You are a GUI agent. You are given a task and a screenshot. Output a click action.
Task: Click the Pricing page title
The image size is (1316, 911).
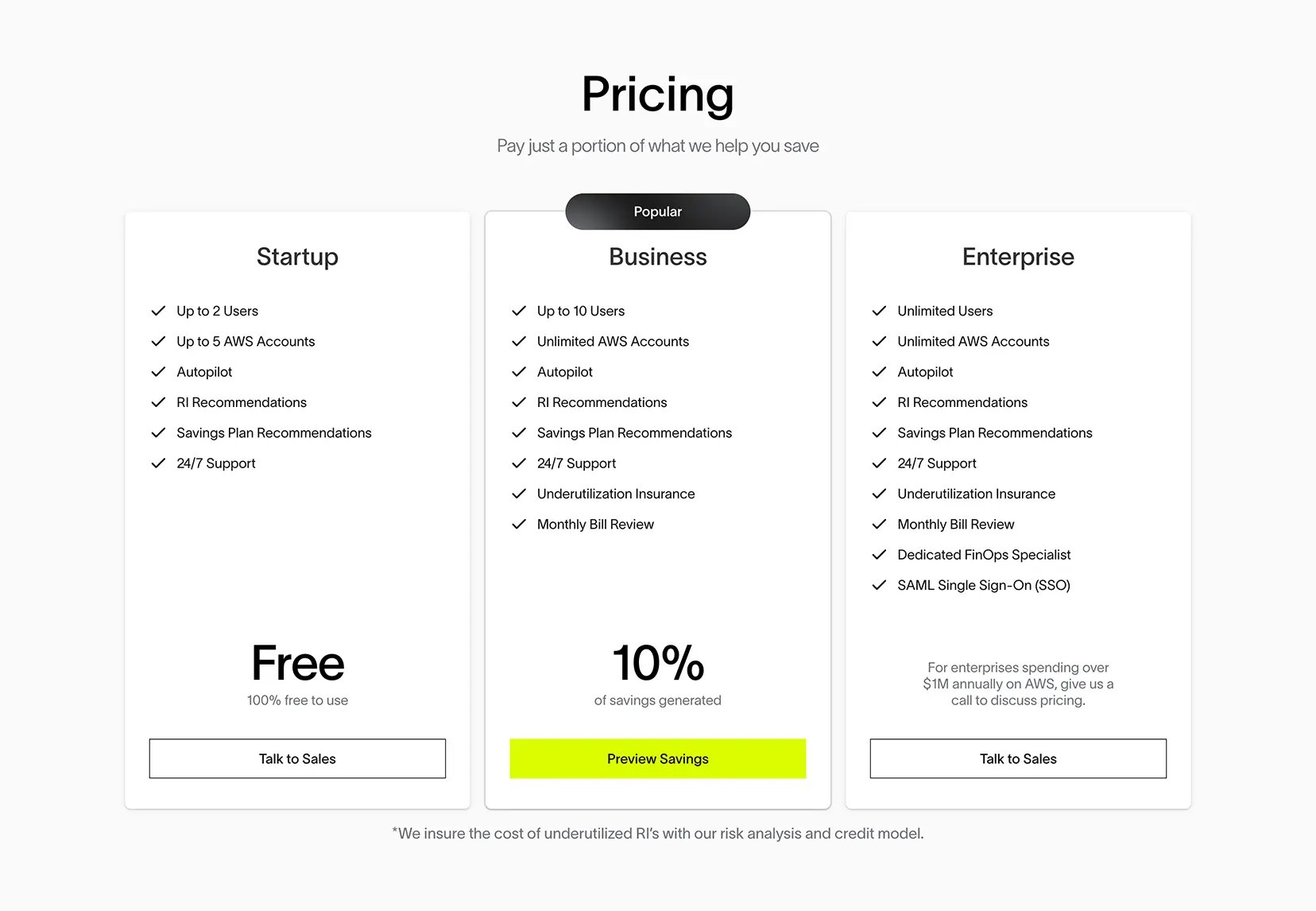click(658, 95)
